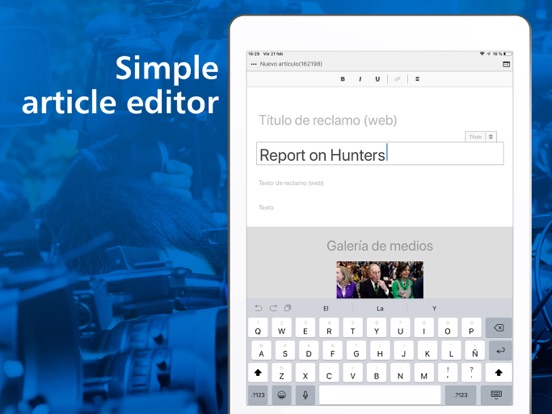
Task: Open the media gallery photo thumbnail
Action: 380,280
